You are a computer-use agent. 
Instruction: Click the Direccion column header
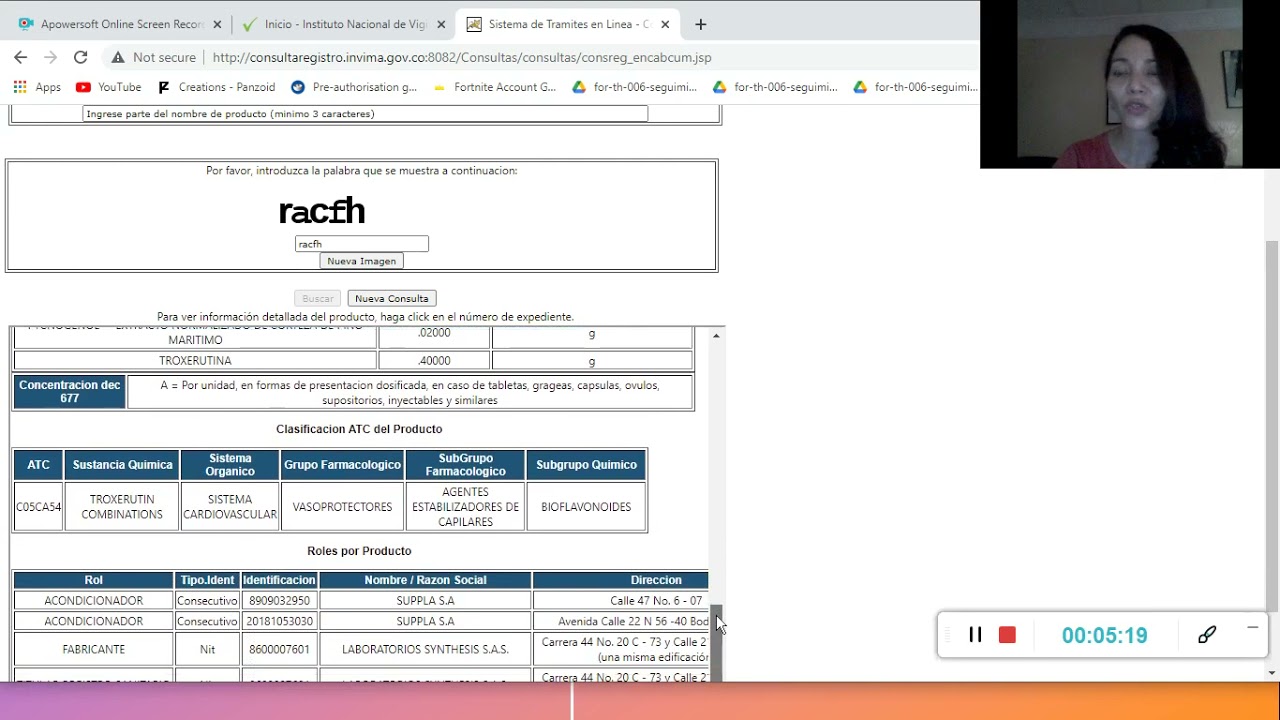coord(621,580)
